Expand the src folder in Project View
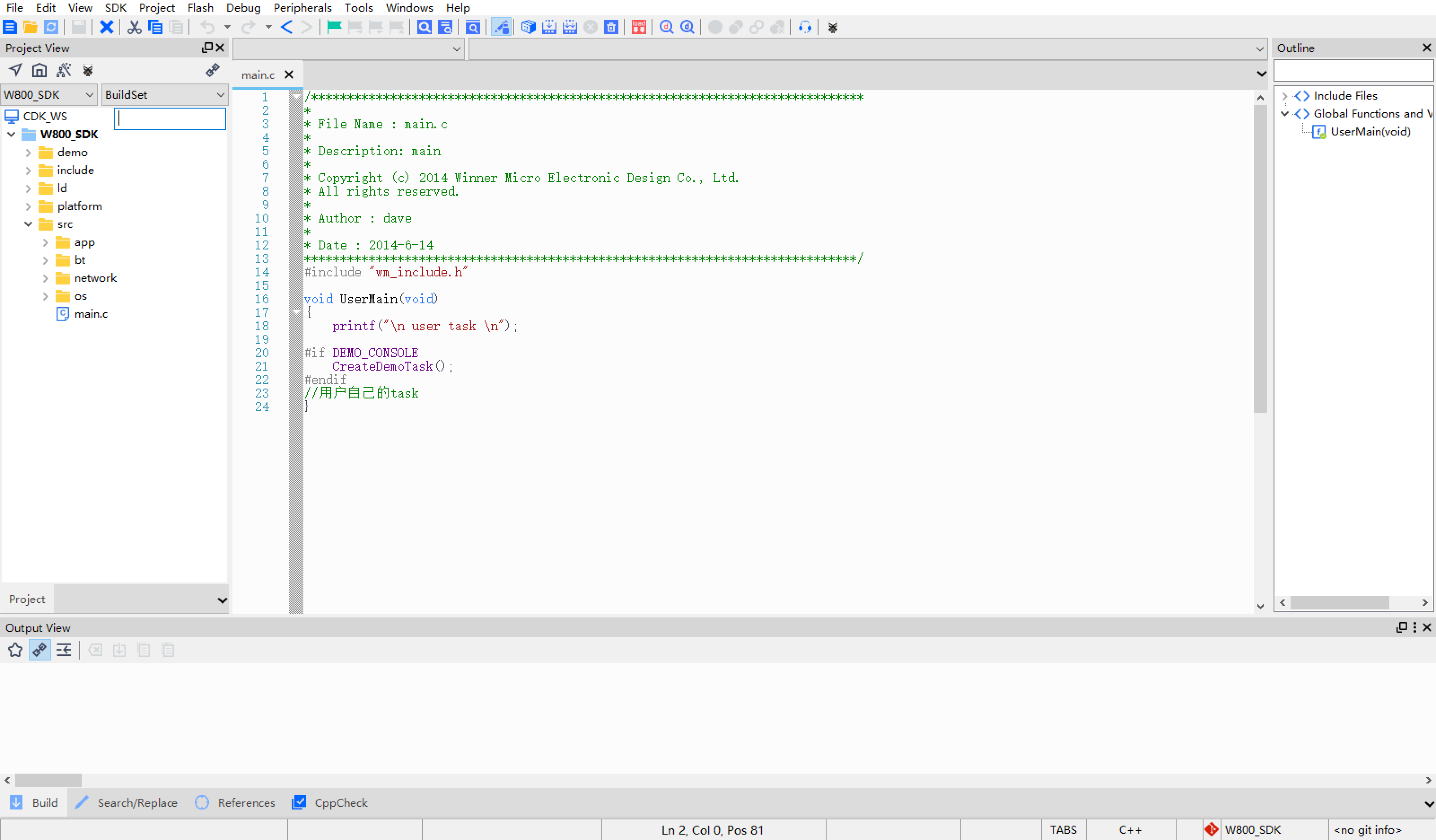This screenshot has width=1436, height=840. click(27, 223)
